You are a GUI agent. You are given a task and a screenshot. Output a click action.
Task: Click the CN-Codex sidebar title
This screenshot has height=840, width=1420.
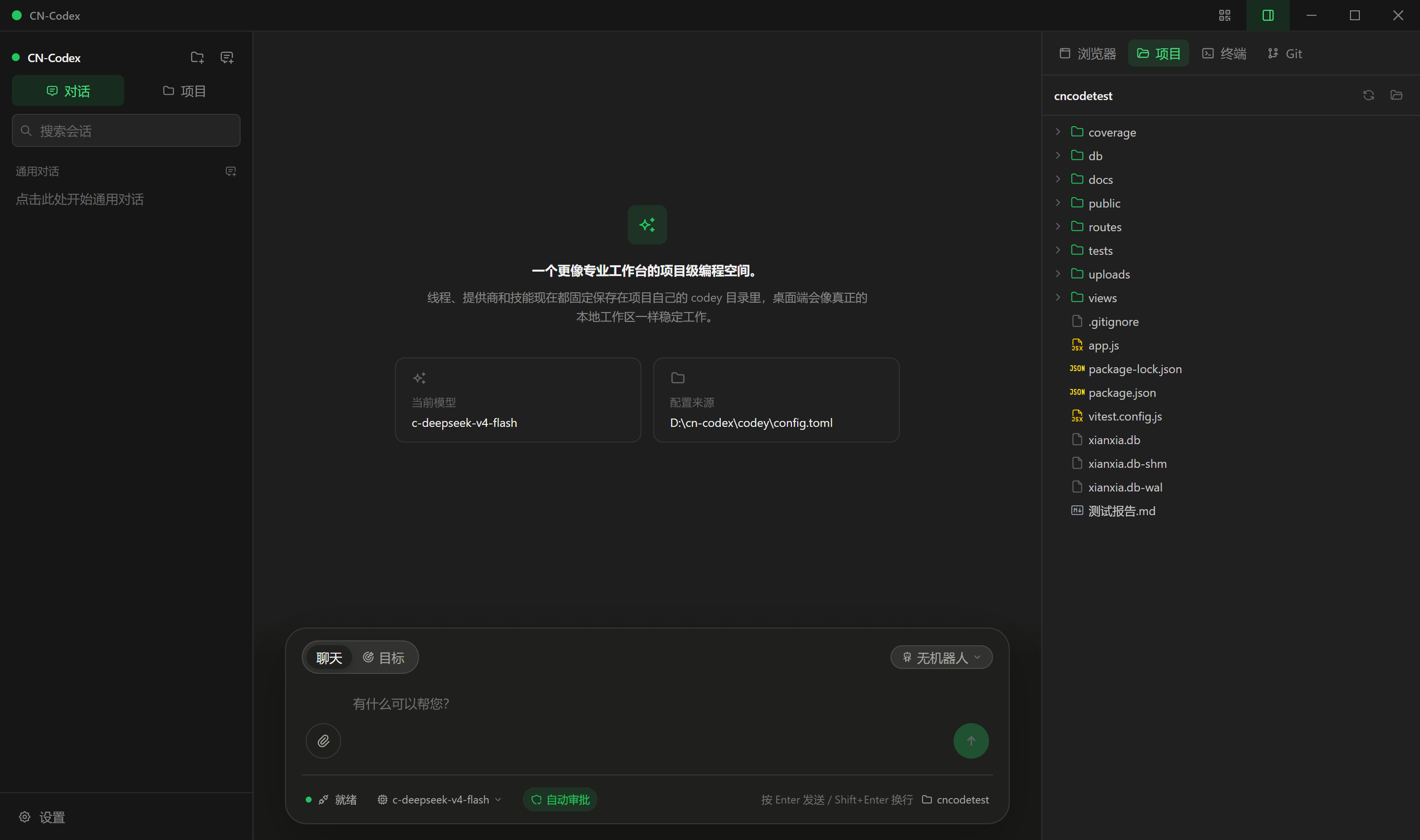[54, 58]
